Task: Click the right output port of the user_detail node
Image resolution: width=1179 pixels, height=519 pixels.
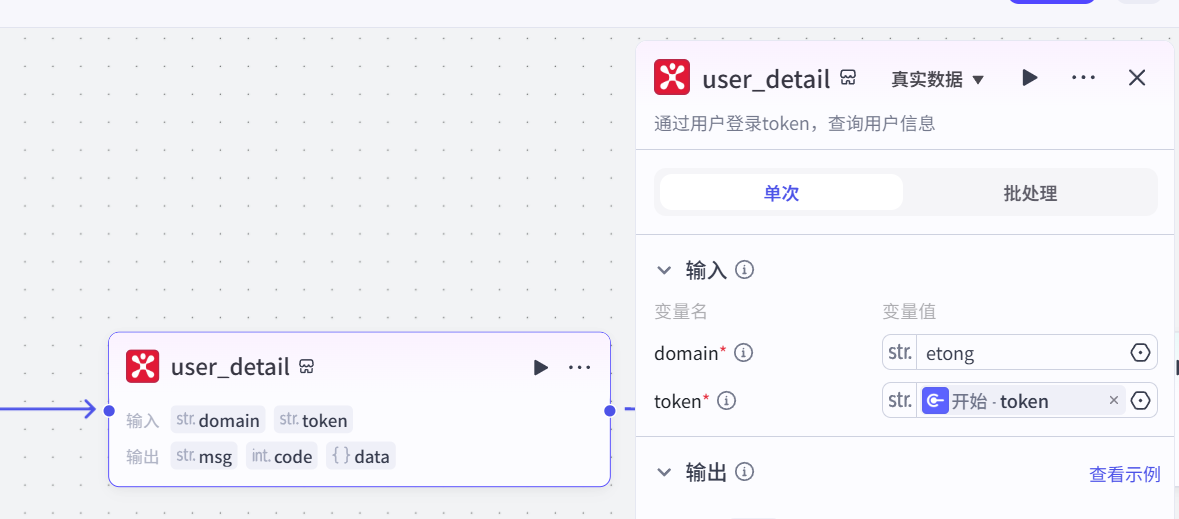Action: 609,410
